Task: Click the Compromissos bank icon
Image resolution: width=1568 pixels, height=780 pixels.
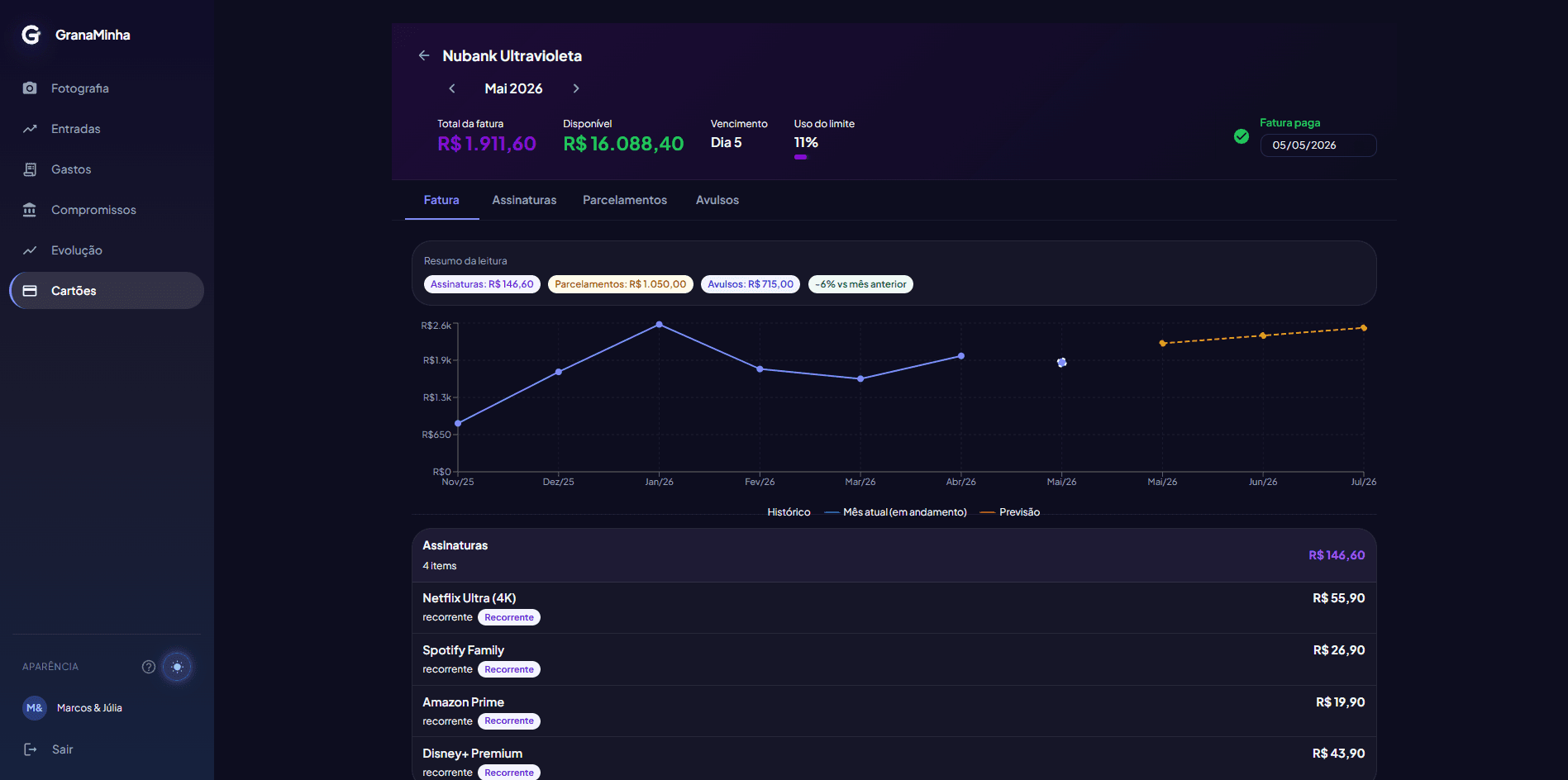Action: click(x=30, y=210)
